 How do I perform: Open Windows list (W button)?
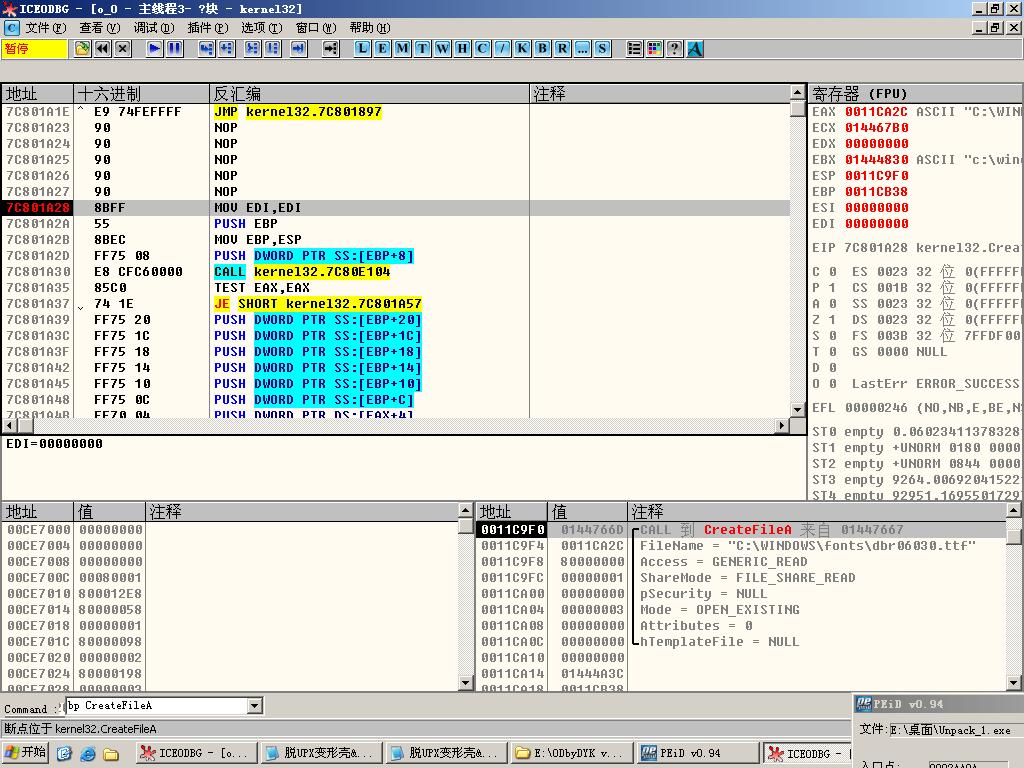point(442,48)
